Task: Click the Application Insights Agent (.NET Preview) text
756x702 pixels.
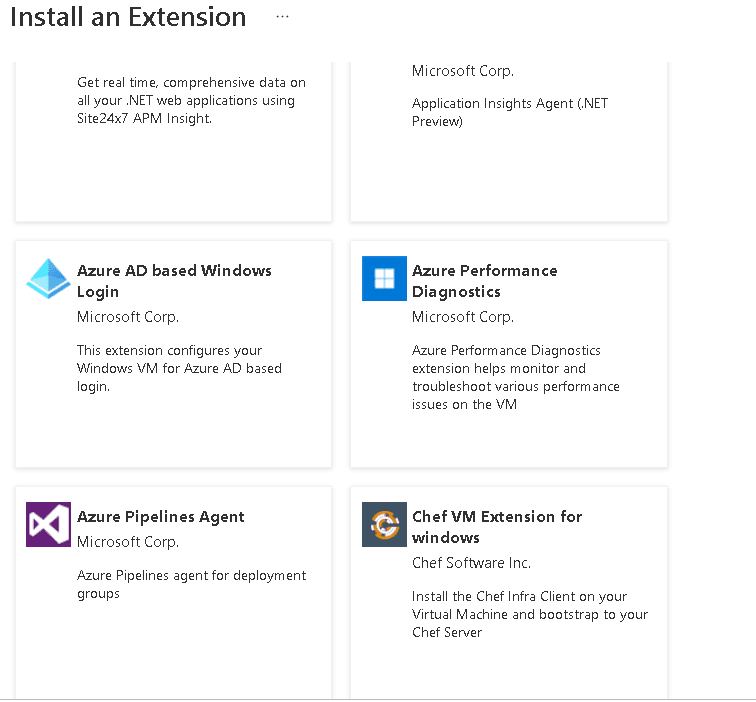Action: 510,112
